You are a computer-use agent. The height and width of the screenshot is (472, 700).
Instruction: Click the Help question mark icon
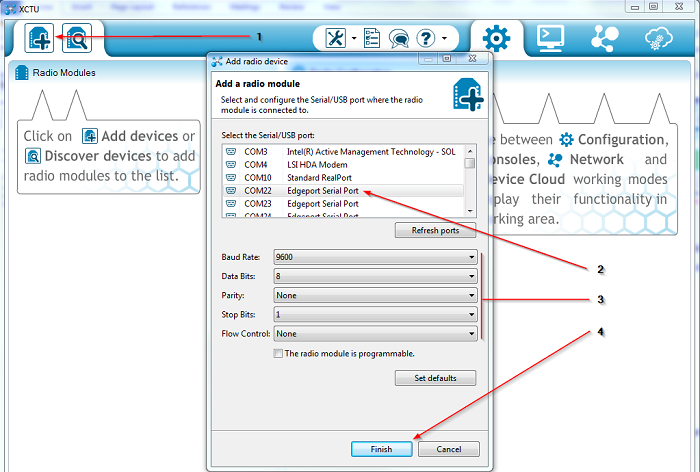click(425, 38)
